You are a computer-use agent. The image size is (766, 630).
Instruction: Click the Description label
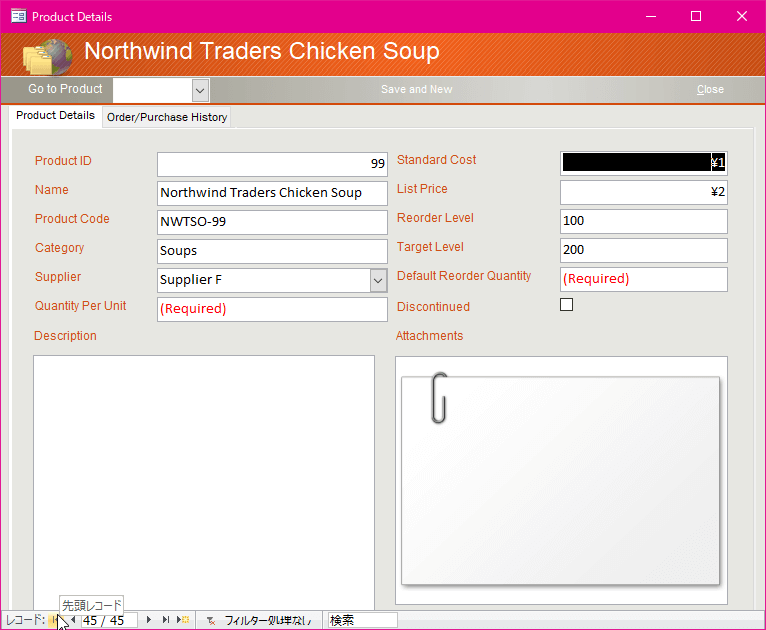(65, 336)
